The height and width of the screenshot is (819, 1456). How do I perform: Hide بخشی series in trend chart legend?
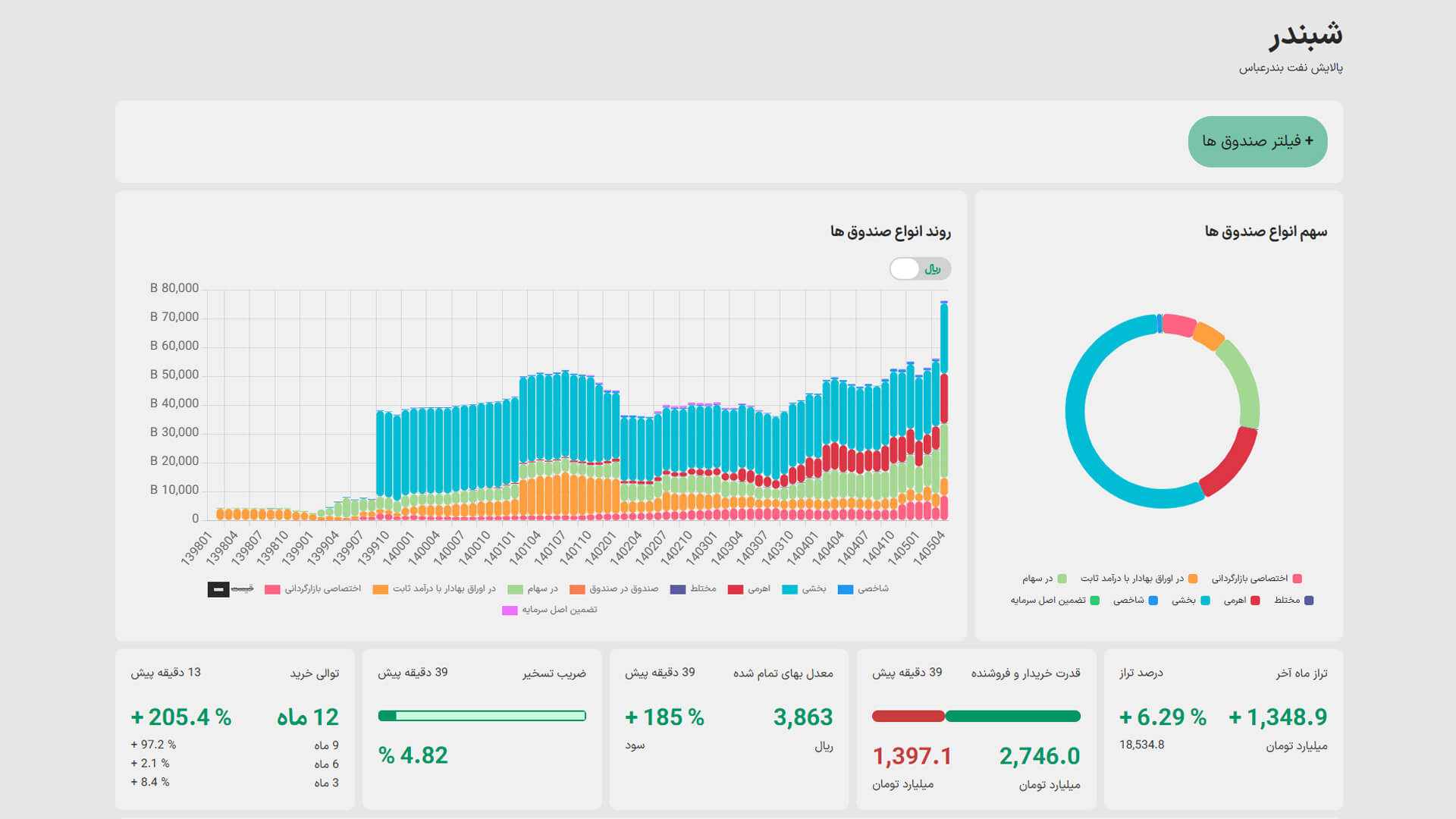coord(804,589)
